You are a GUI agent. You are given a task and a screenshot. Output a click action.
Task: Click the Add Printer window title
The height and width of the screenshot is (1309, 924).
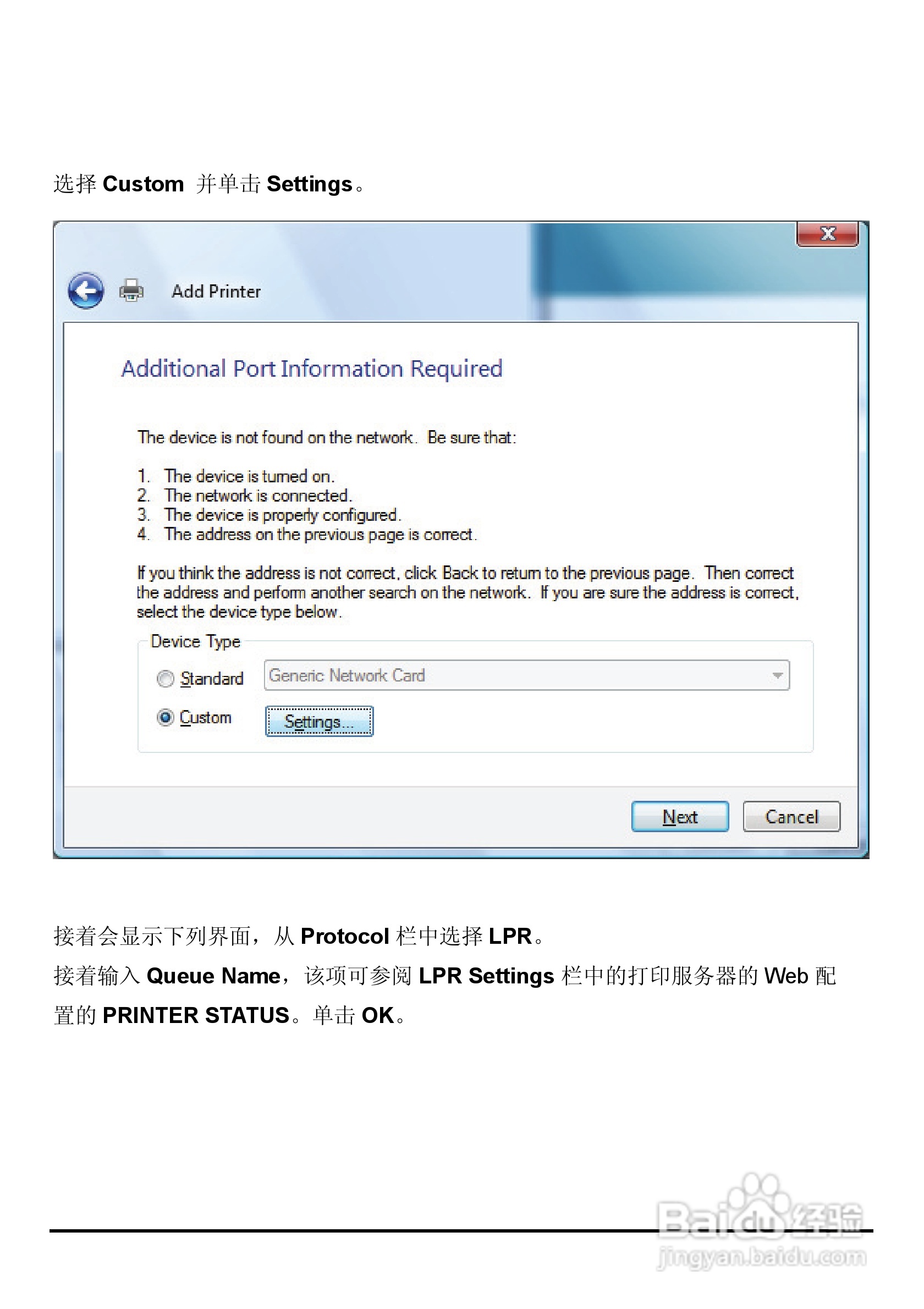(x=216, y=291)
